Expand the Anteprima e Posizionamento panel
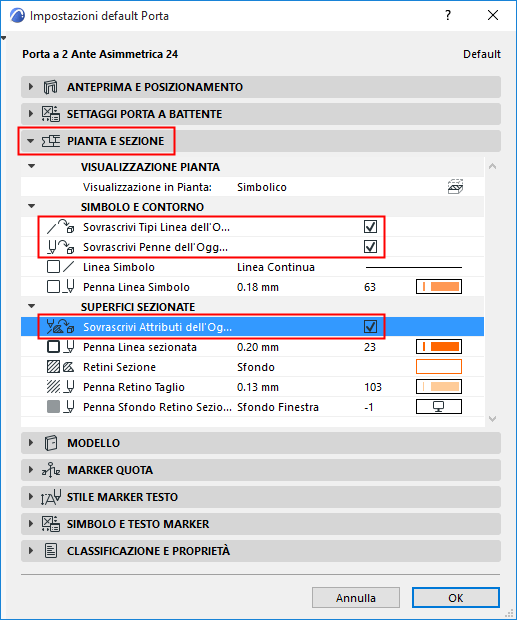Viewport: 517px width, 620px height. tap(31, 87)
